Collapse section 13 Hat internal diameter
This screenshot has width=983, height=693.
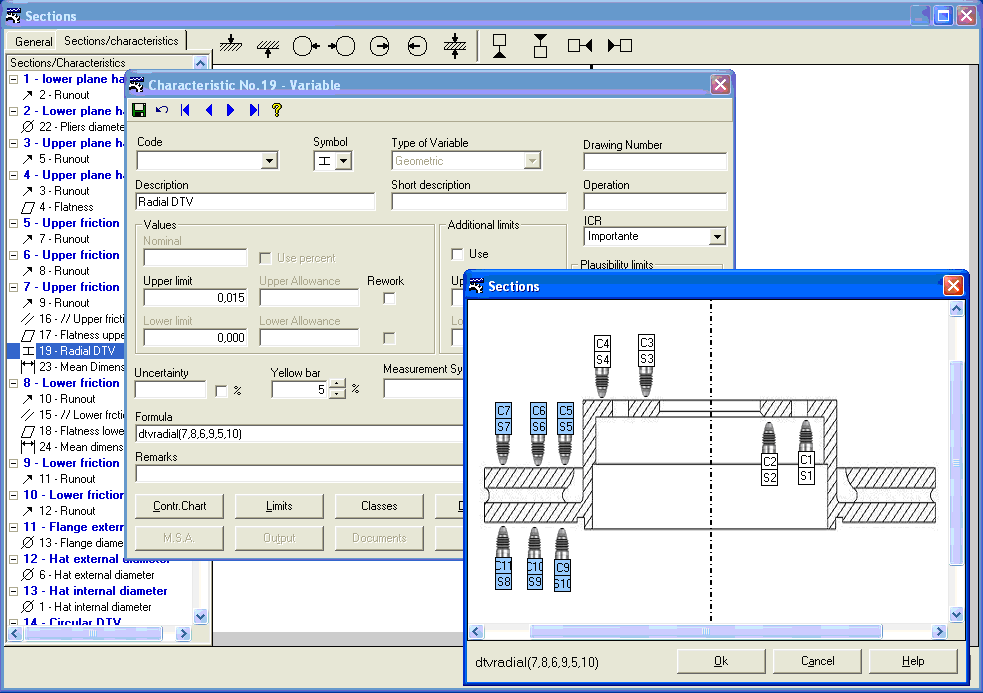[x=13, y=591]
